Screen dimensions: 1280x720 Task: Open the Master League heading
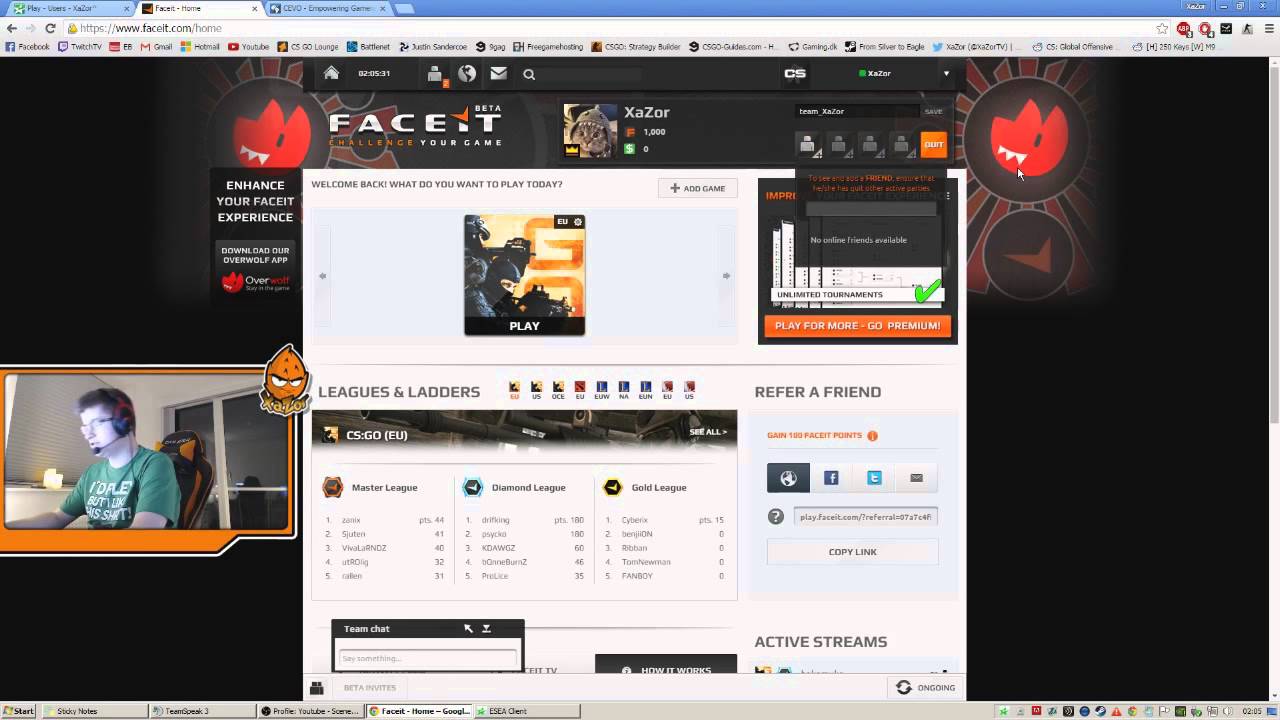click(x=384, y=487)
